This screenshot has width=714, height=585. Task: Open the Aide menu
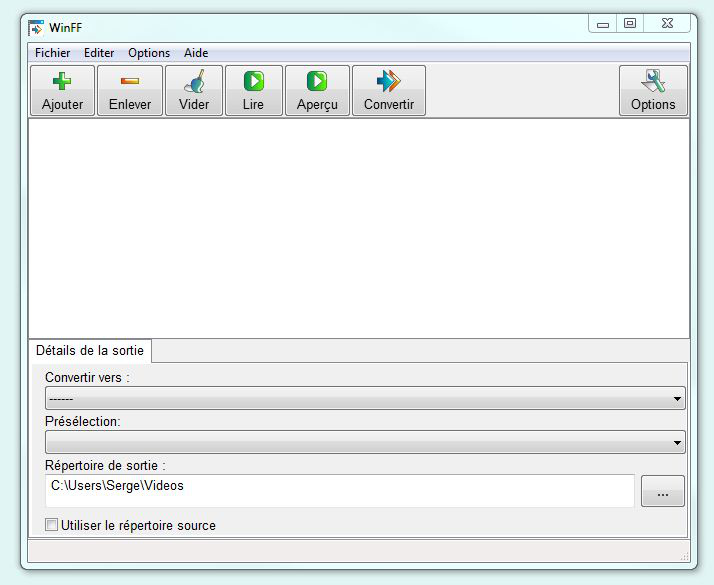(196, 53)
